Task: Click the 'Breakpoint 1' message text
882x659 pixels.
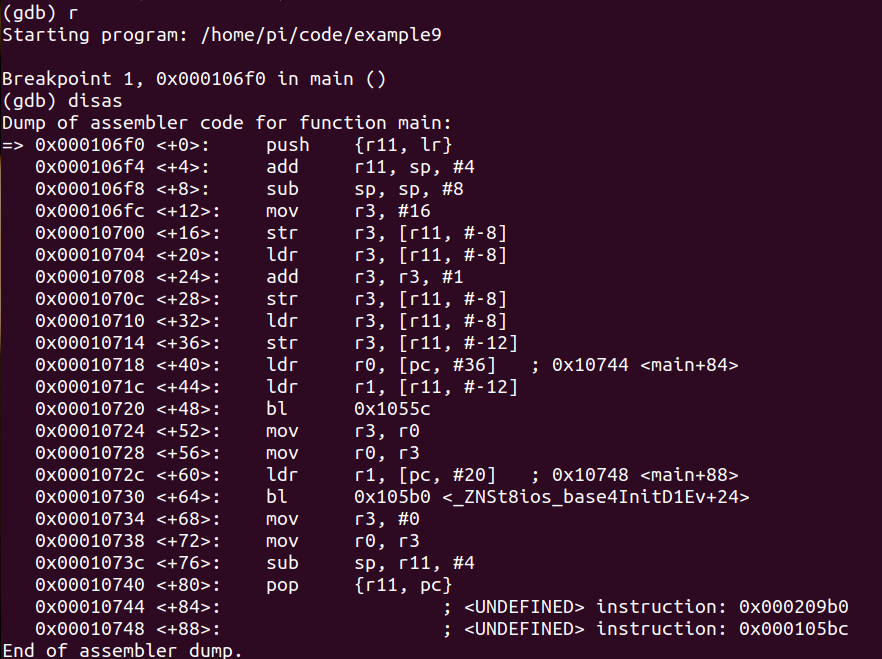Action: 70,79
